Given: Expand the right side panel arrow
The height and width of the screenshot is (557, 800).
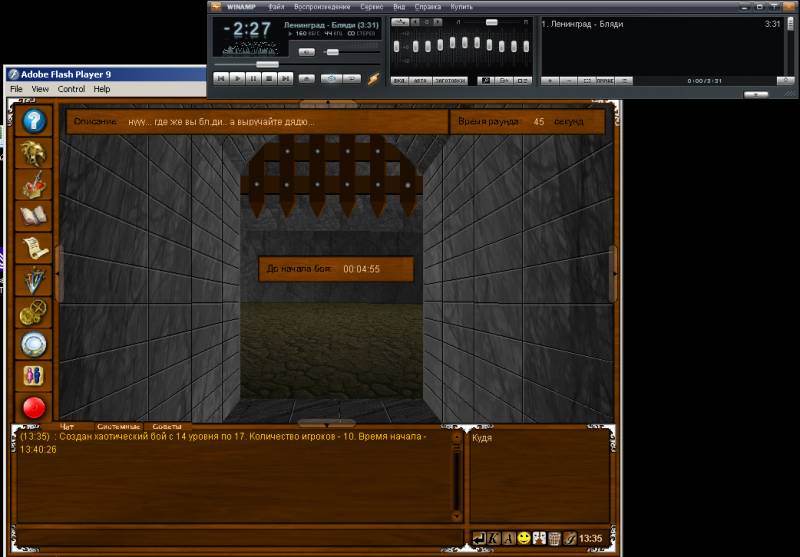Looking at the screenshot, I should 614,274.
